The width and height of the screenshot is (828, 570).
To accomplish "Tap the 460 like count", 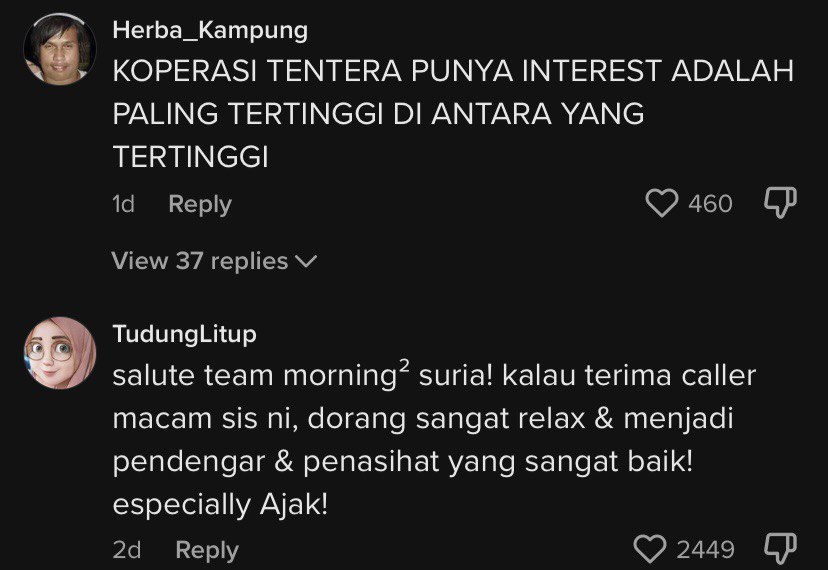I will click(x=710, y=204).
